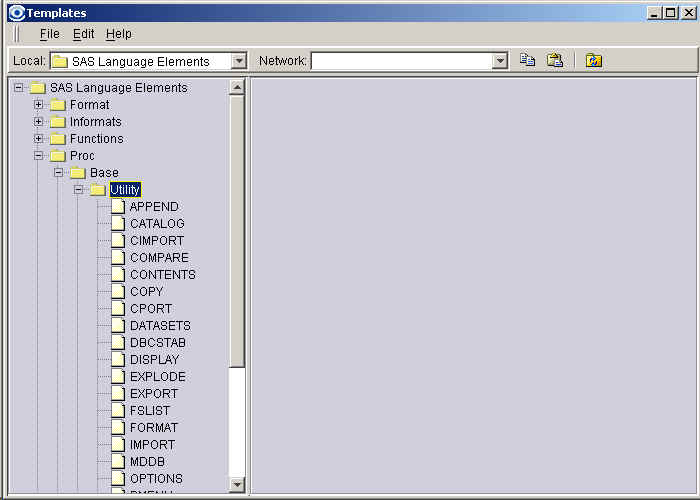Click the Templates window title icon

(17, 13)
